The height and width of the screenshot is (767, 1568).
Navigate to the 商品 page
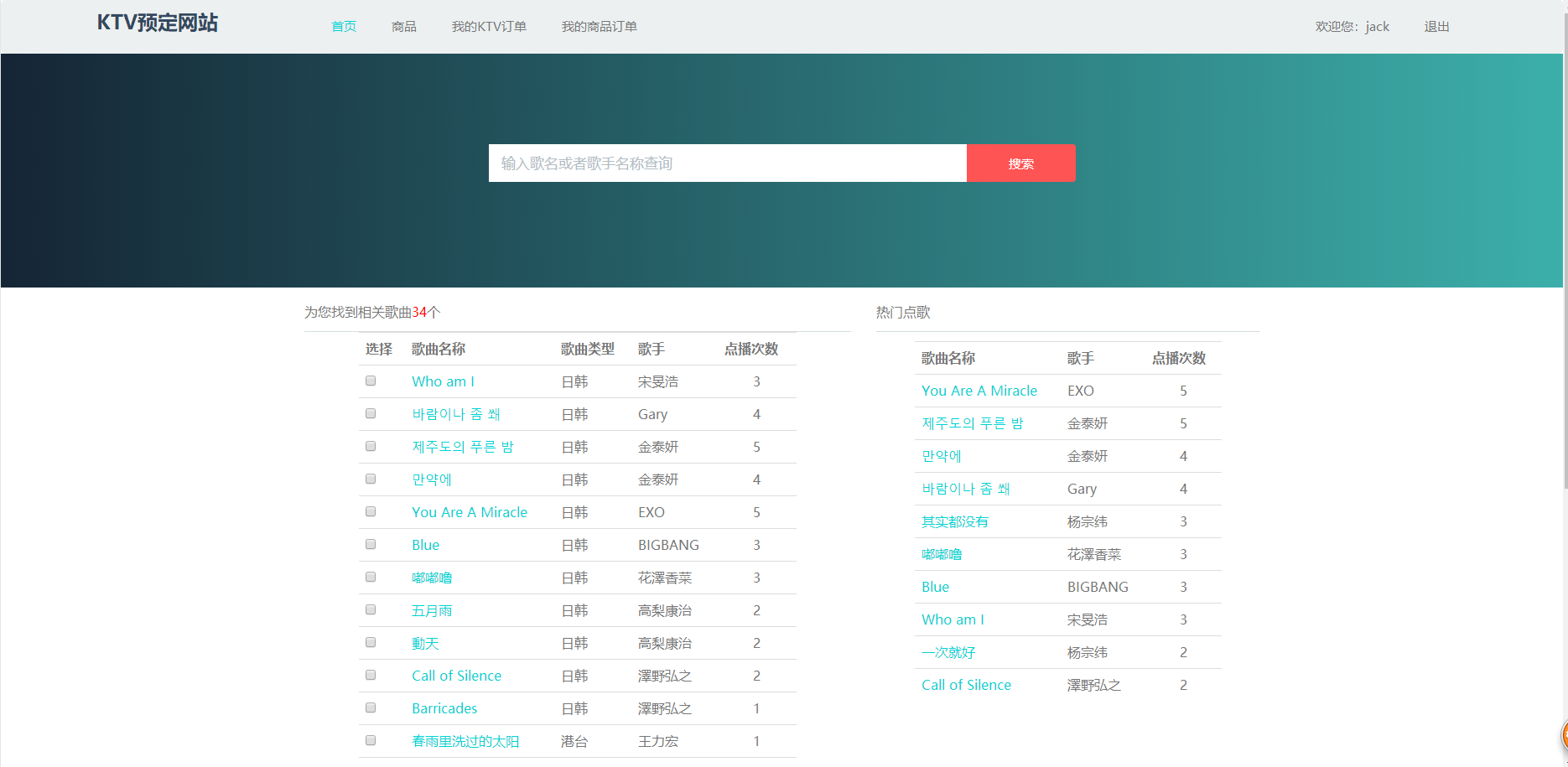tap(403, 26)
